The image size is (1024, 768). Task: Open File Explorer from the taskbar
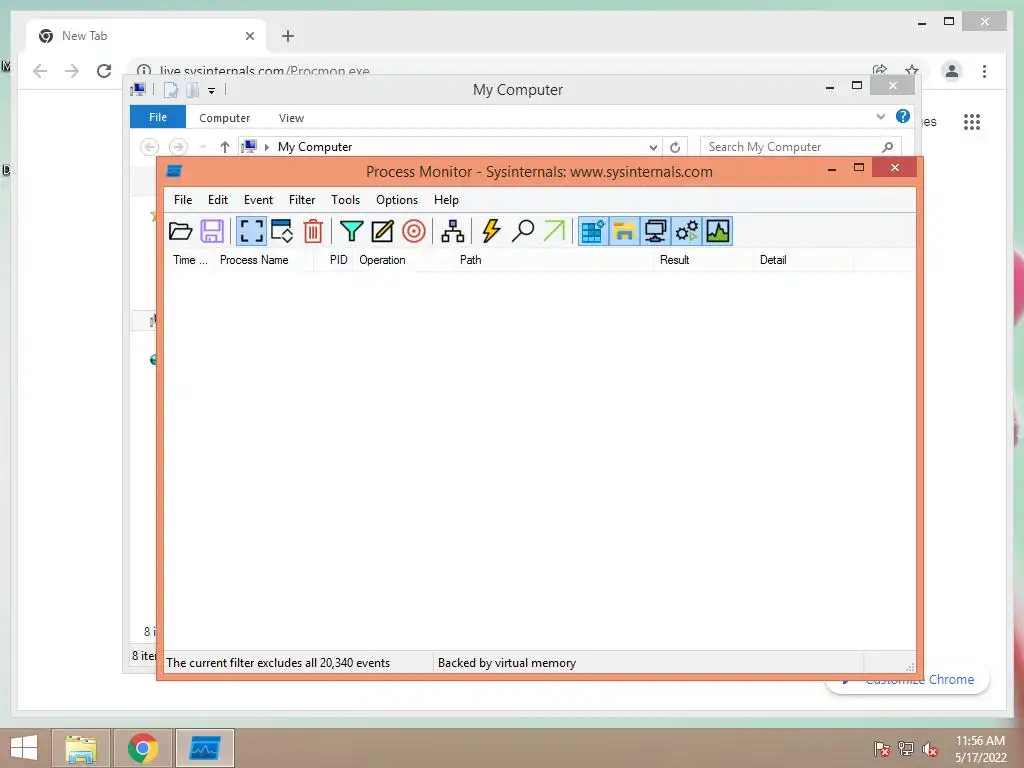(81, 748)
